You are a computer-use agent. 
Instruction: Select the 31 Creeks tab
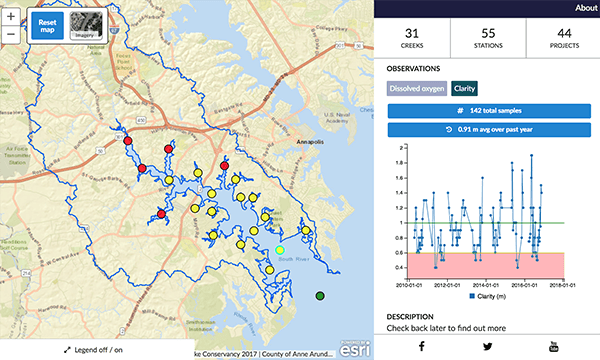(x=412, y=38)
